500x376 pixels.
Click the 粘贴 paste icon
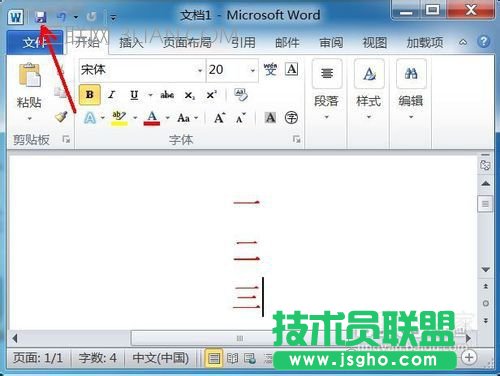tap(29, 75)
